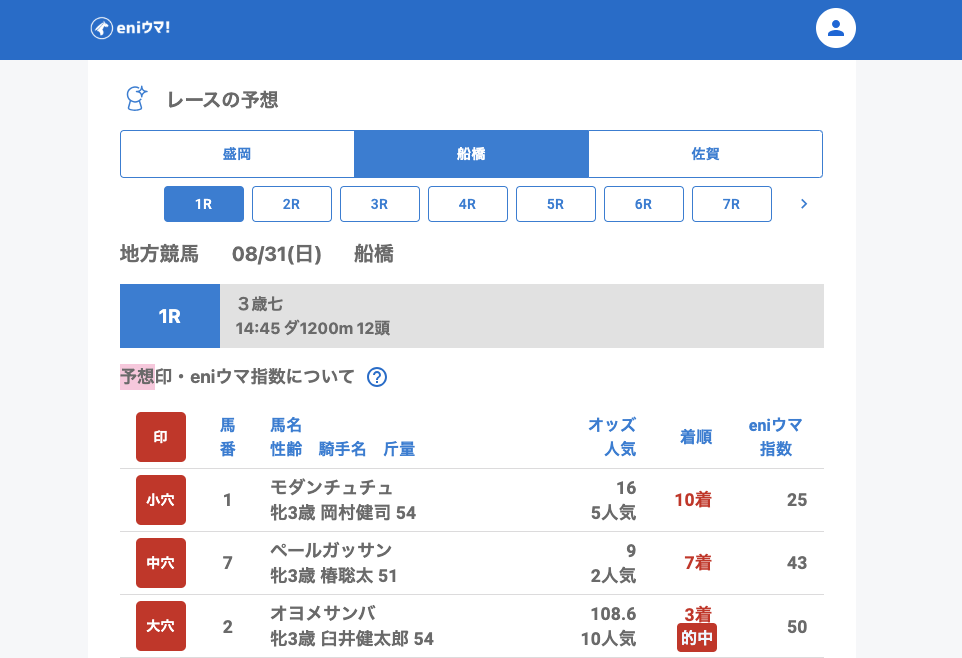Screen dimensions: 962x658
Task: Click horse name モダンチュチュ
Action: (x=331, y=487)
